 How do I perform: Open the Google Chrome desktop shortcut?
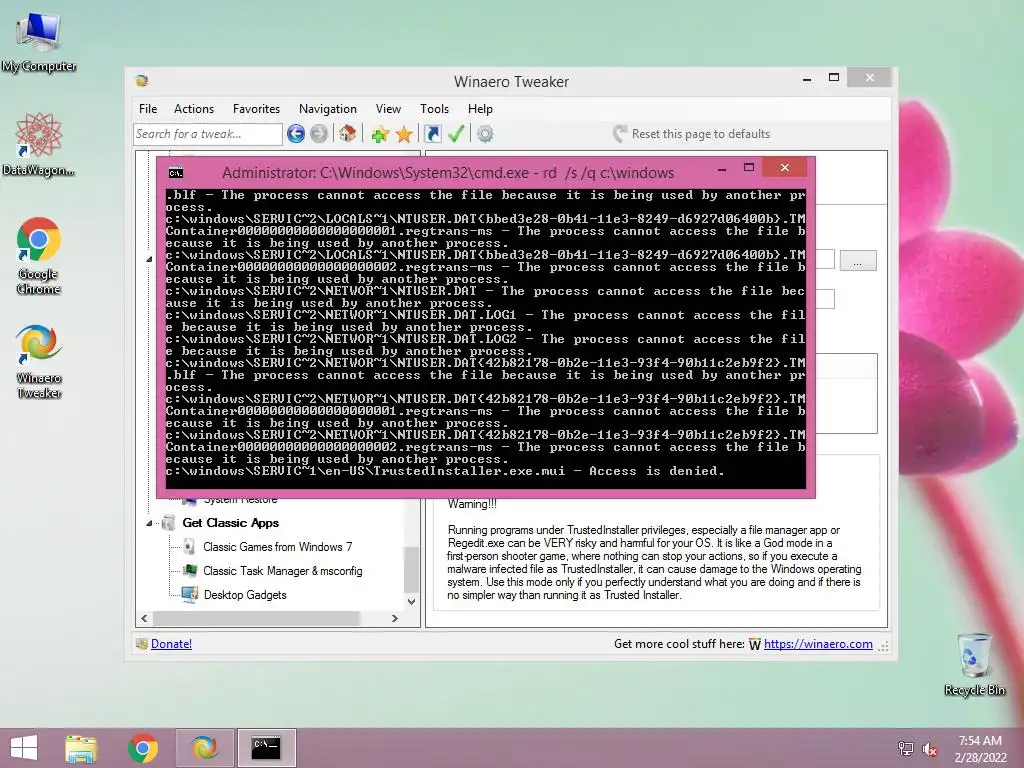tap(39, 255)
